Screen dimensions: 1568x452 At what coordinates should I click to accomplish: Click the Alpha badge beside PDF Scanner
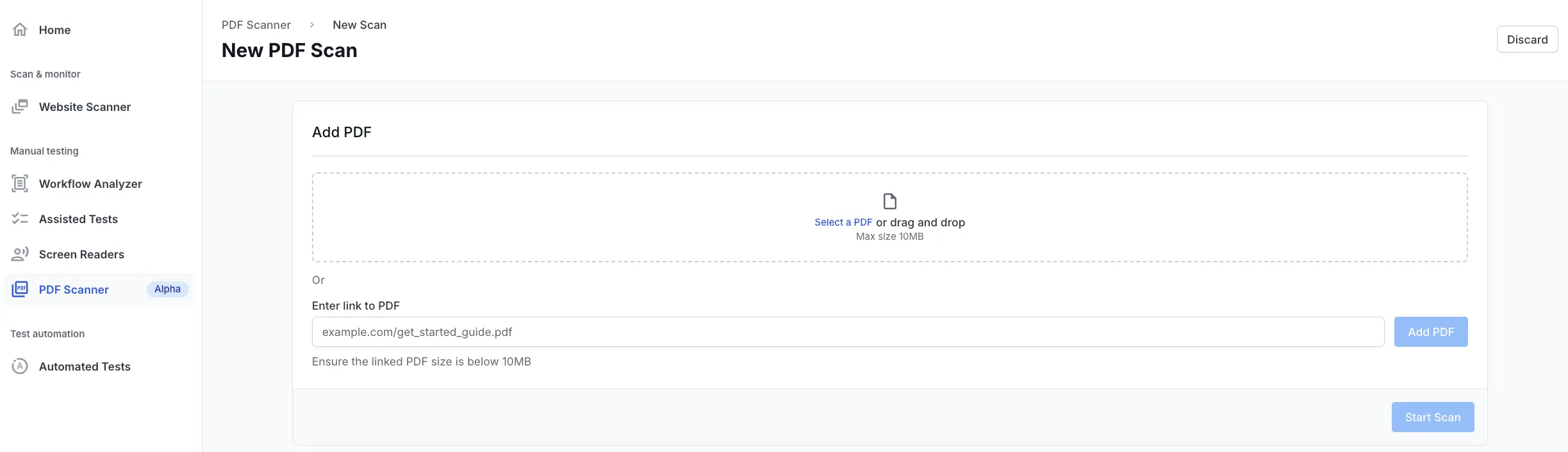(167, 289)
